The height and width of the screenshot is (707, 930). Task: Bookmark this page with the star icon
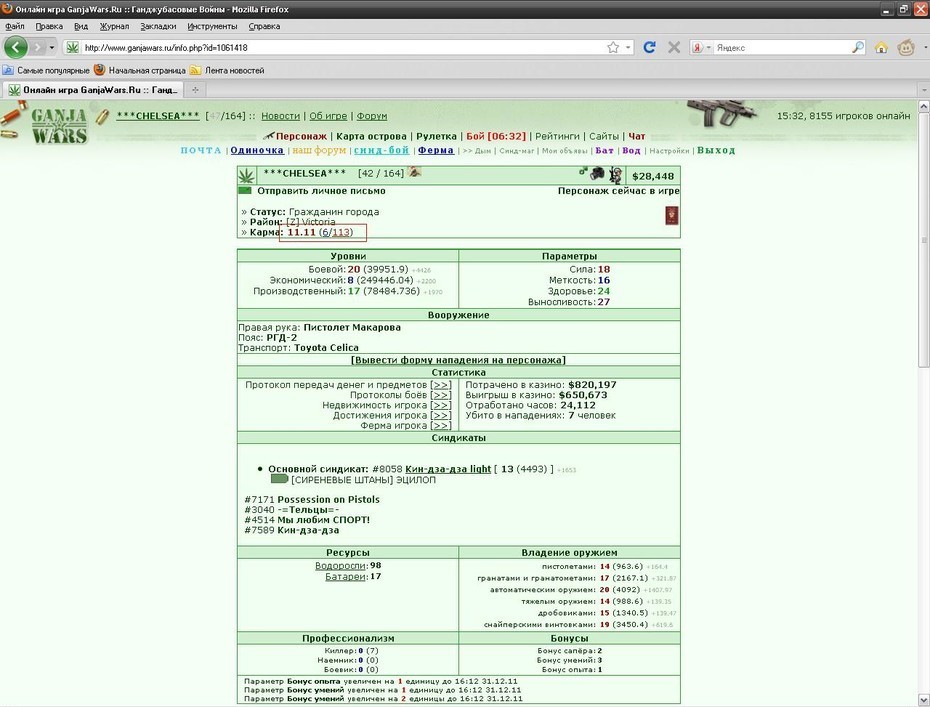(x=613, y=47)
